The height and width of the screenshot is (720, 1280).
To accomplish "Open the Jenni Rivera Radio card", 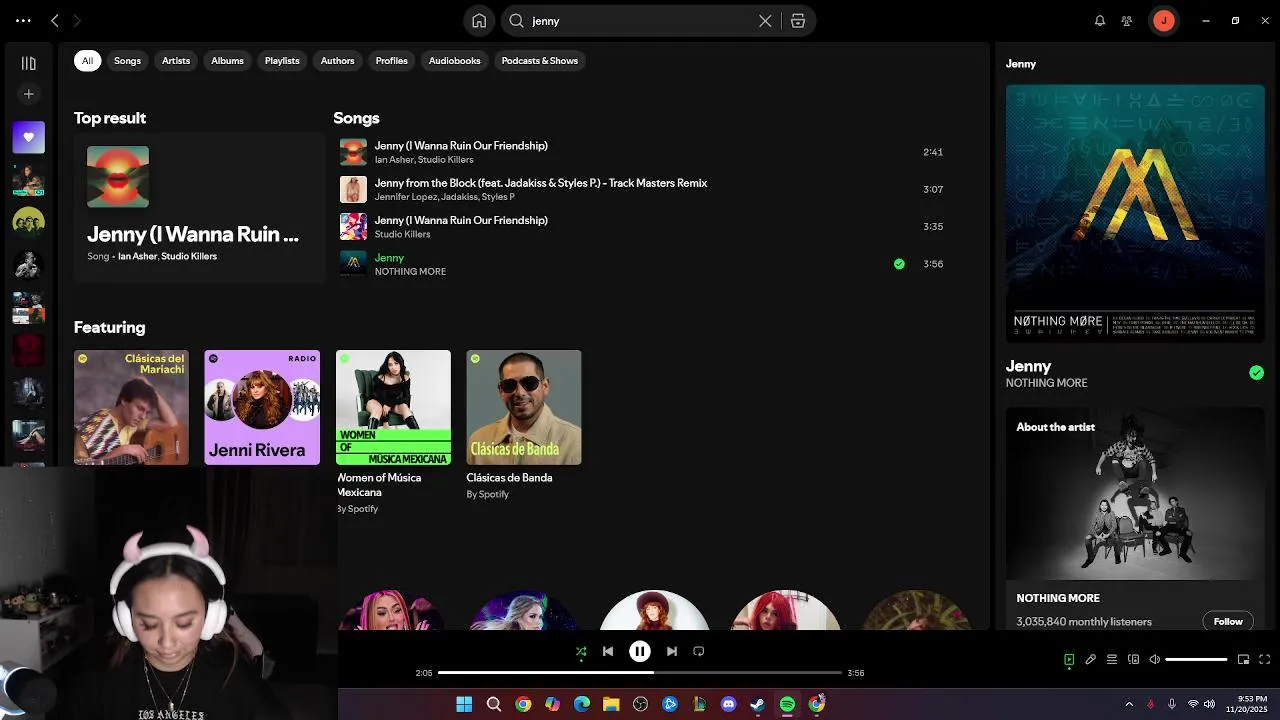I will click(x=262, y=407).
